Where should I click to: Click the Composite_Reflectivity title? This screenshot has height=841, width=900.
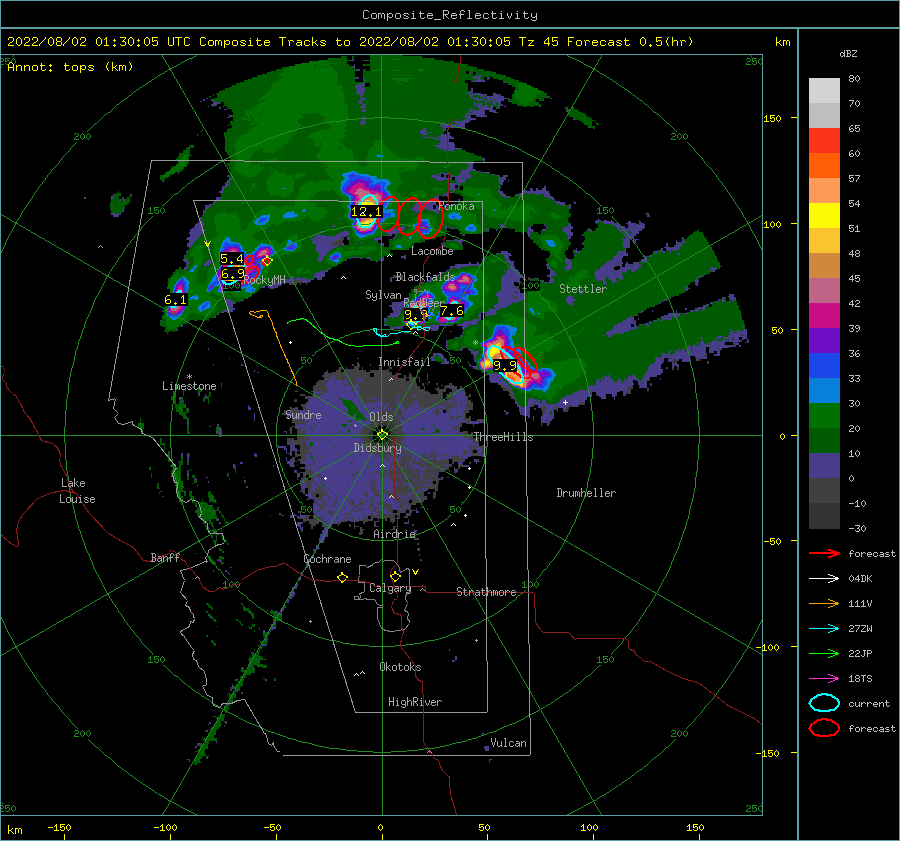click(449, 15)
